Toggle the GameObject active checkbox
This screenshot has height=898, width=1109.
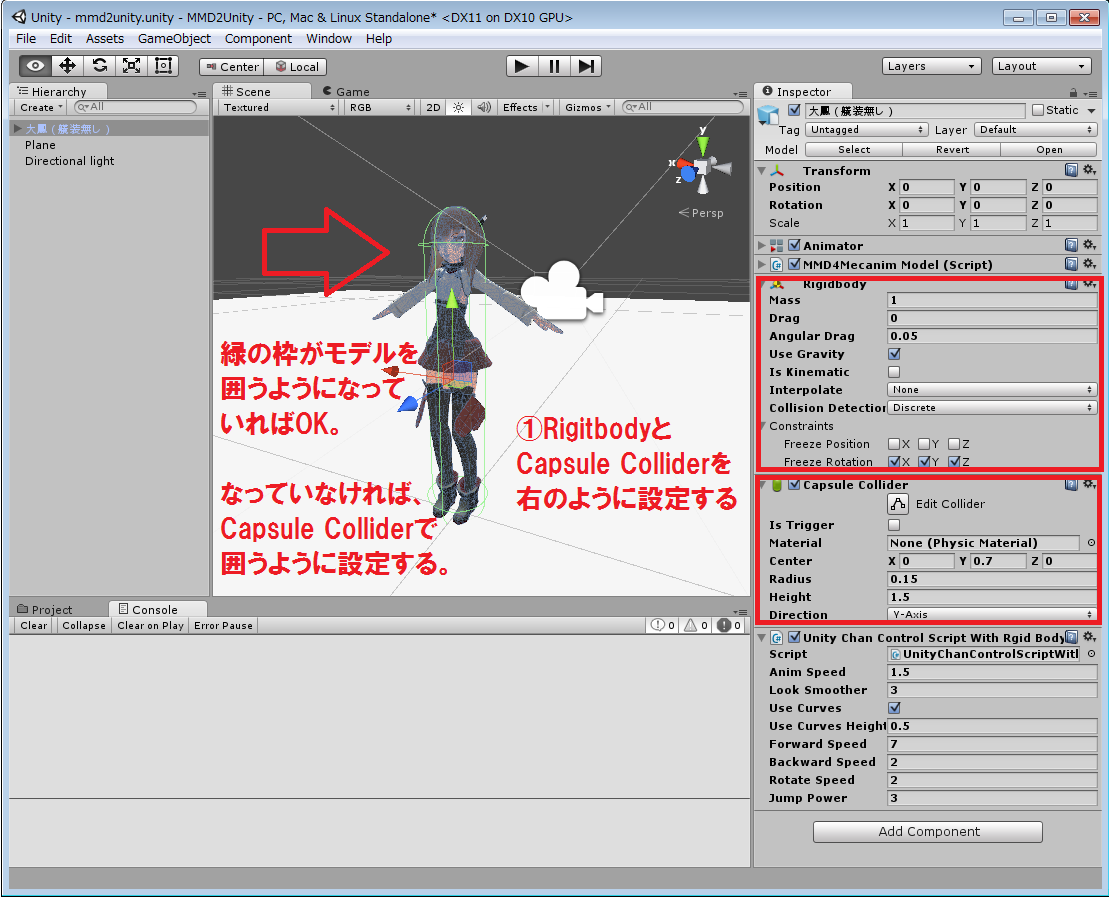(794, 110)
